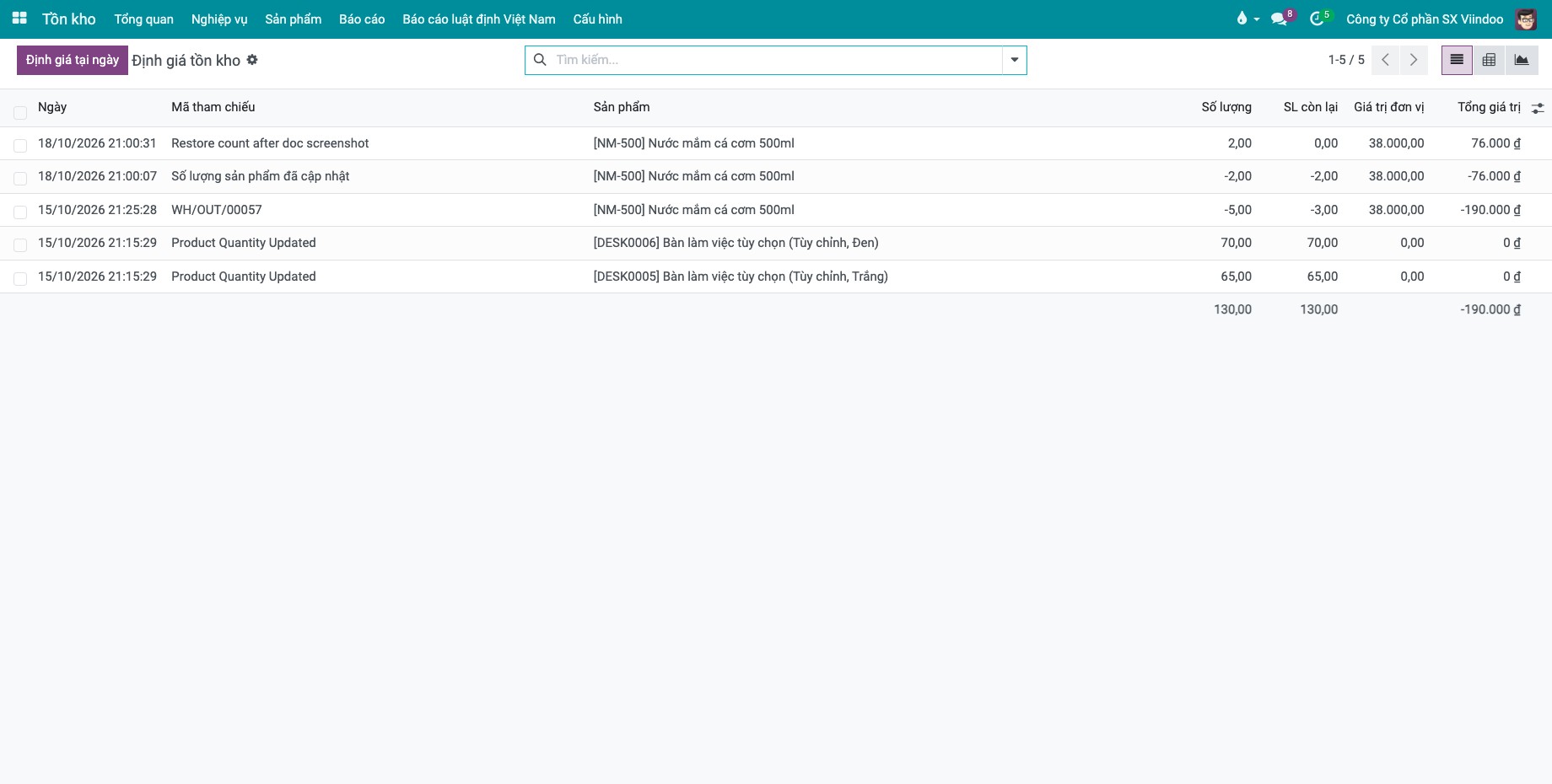Go to Tổng quan
The image size is (1552, 784).
(143, 19)
